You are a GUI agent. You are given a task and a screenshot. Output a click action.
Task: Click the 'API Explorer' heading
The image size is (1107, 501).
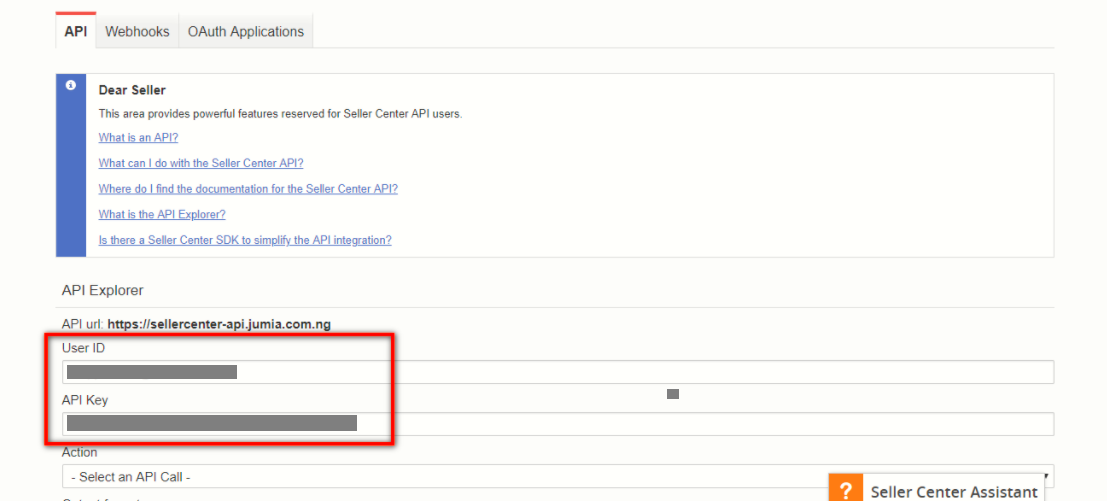pyautogui.click(x=102, y=290)
